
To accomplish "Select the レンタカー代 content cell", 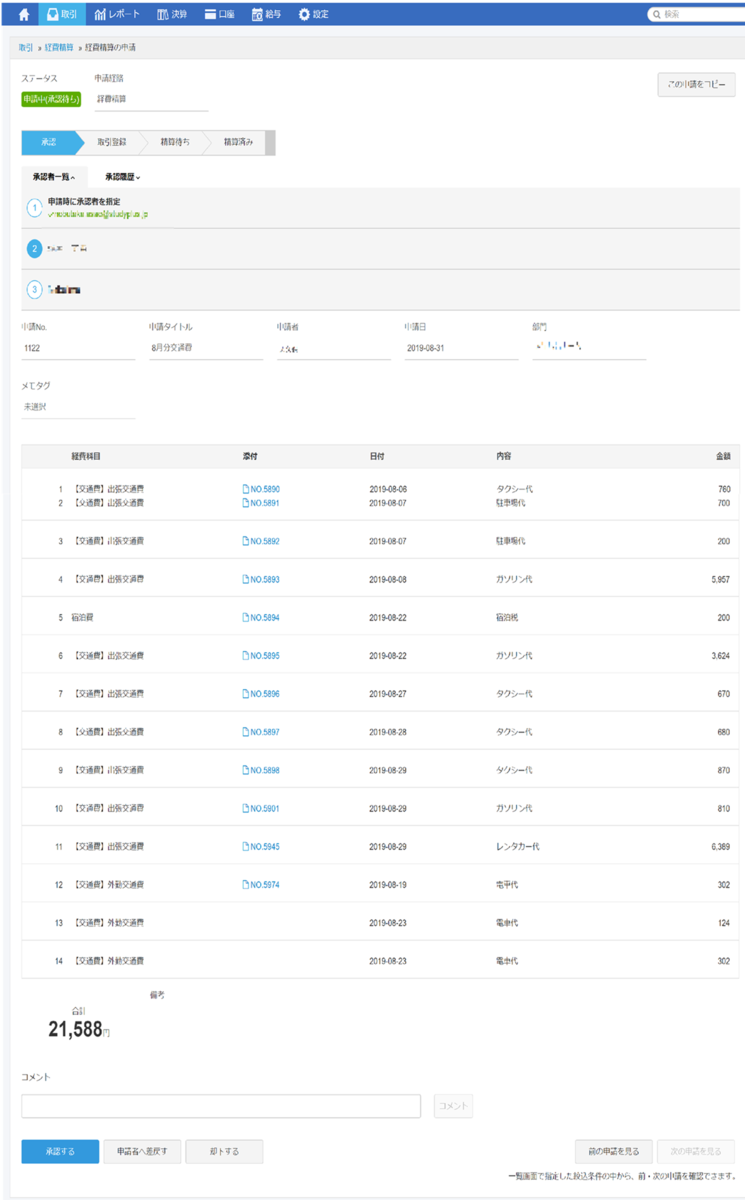I will point(518,847).
